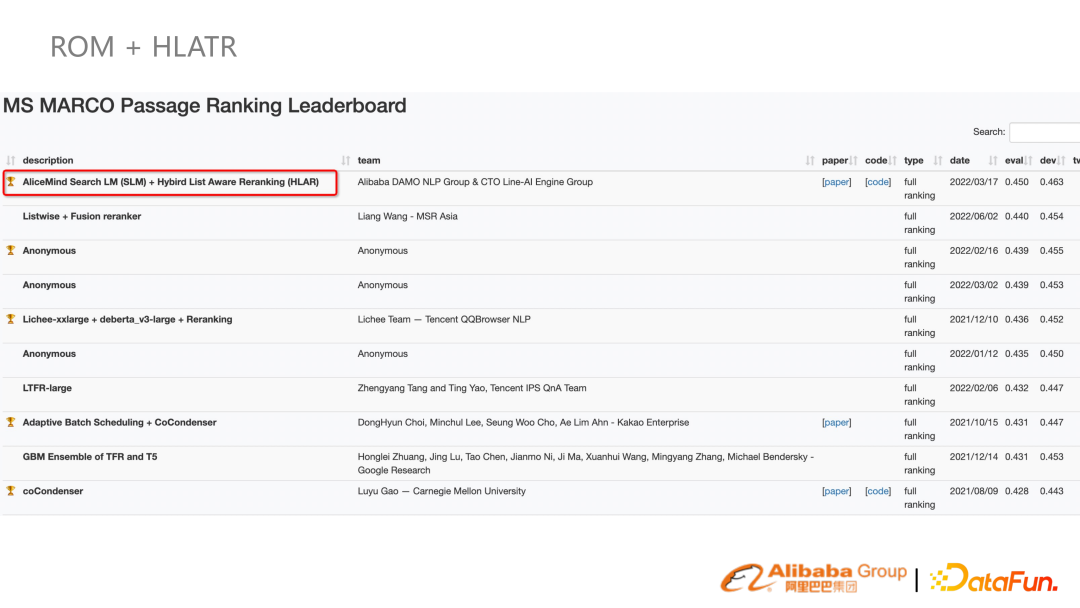Click the trophy icon beside AliceMind Search LM
The width and height of the screenshot is (1080, 608).
tap(11, 182)
